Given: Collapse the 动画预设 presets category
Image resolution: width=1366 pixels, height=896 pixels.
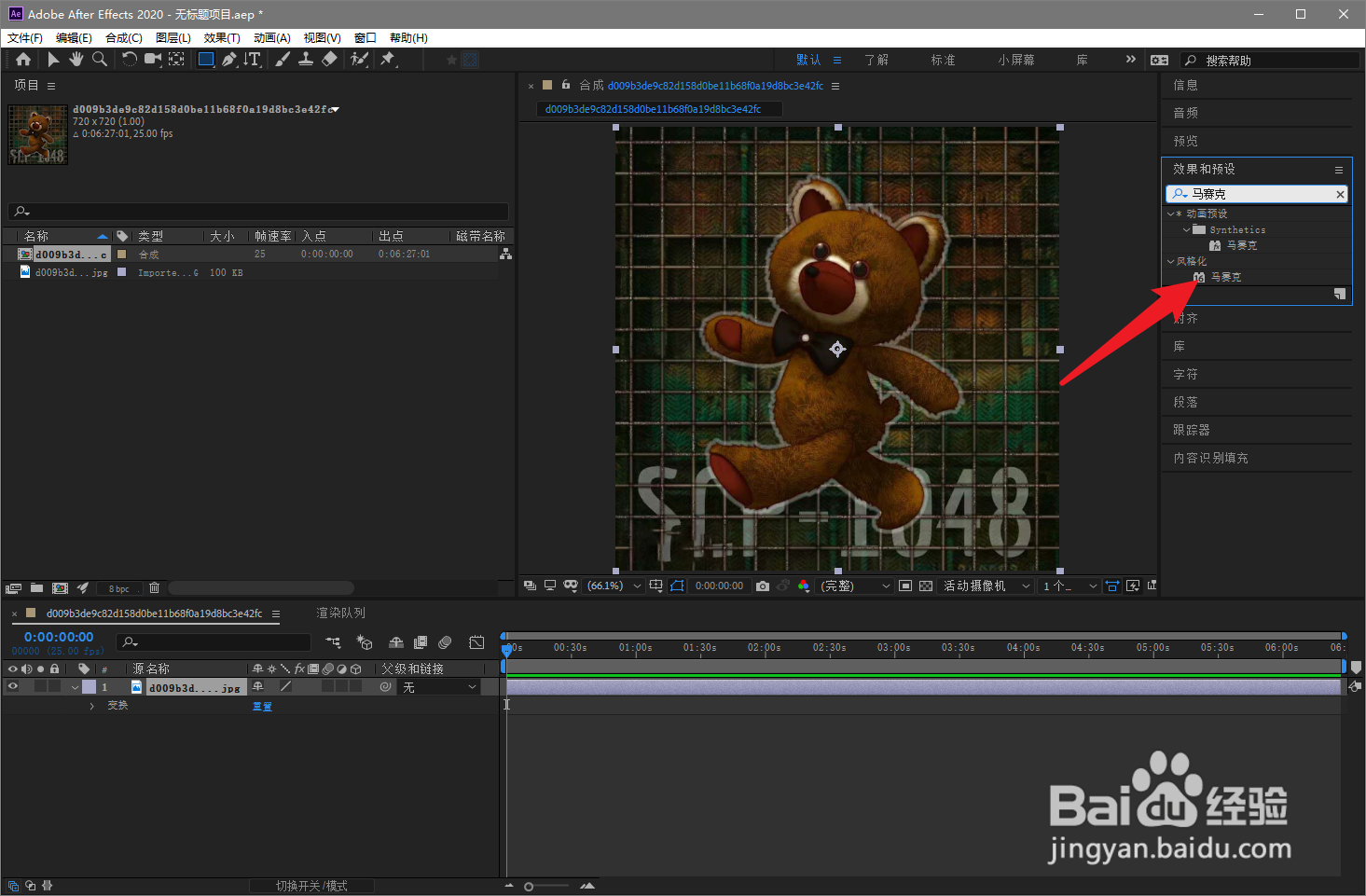Looking at the screenshot, I should coord(1171,214).
